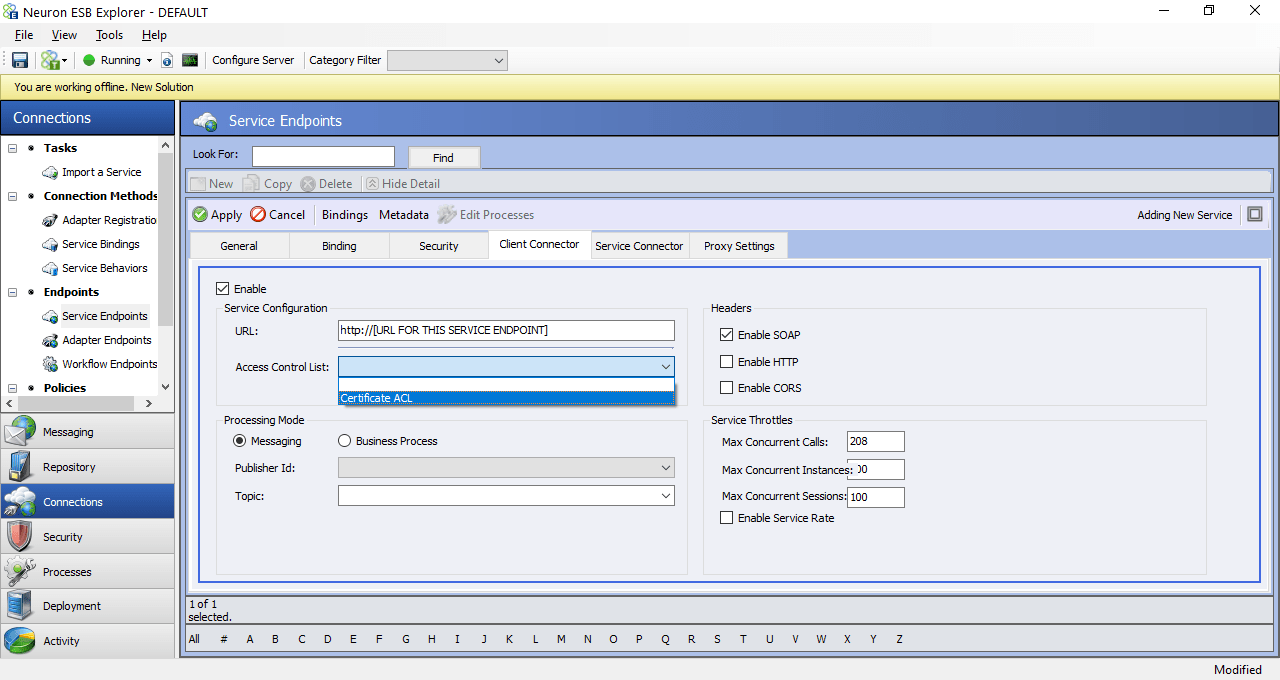Show All entries in alphabet filter
Image resolution: width=1280 pixels, height=680 pixels.
pos(194,639)
